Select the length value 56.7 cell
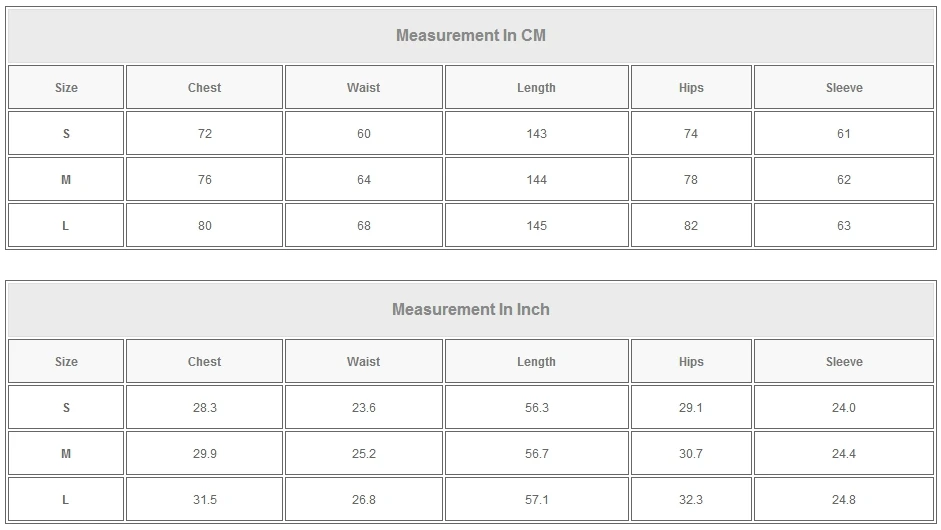The width and height of the screenshot is (941, 530). coord(536,454)
